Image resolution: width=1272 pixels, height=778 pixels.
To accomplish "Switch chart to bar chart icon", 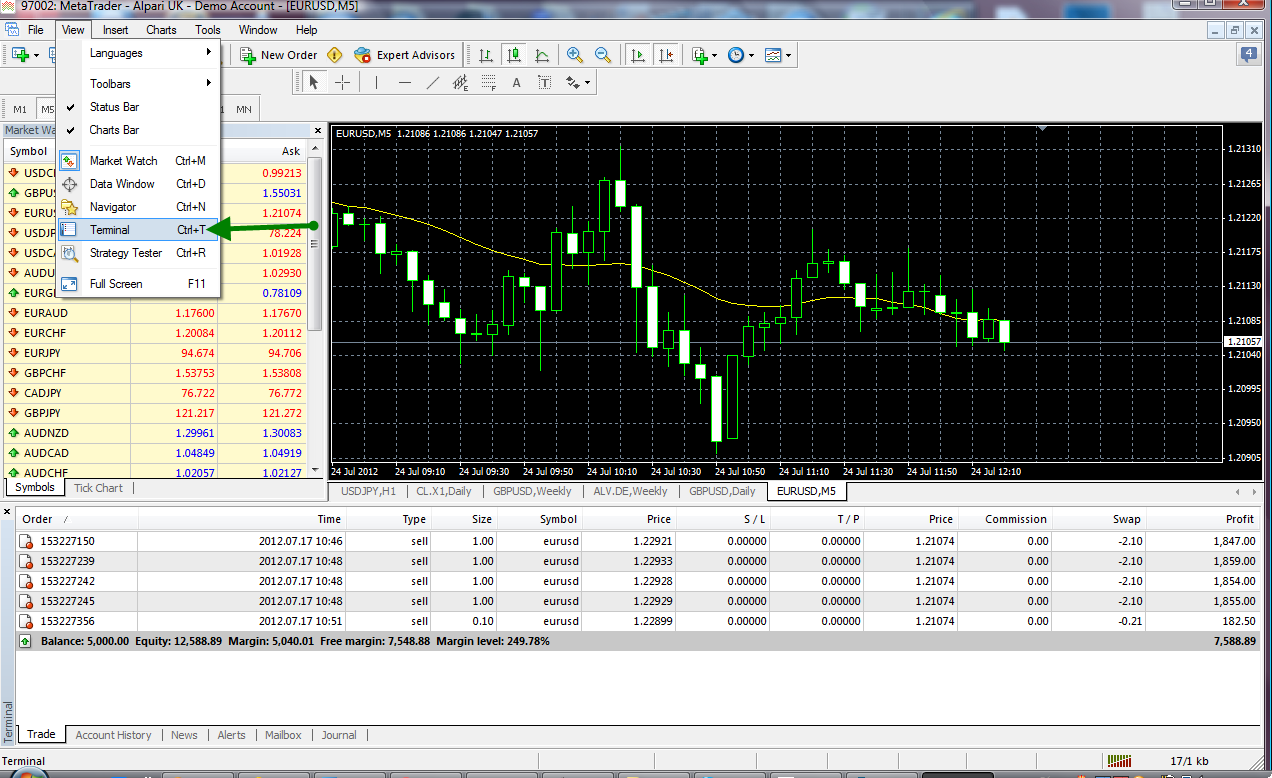I will pyautogui.click(x=485, y=55).
